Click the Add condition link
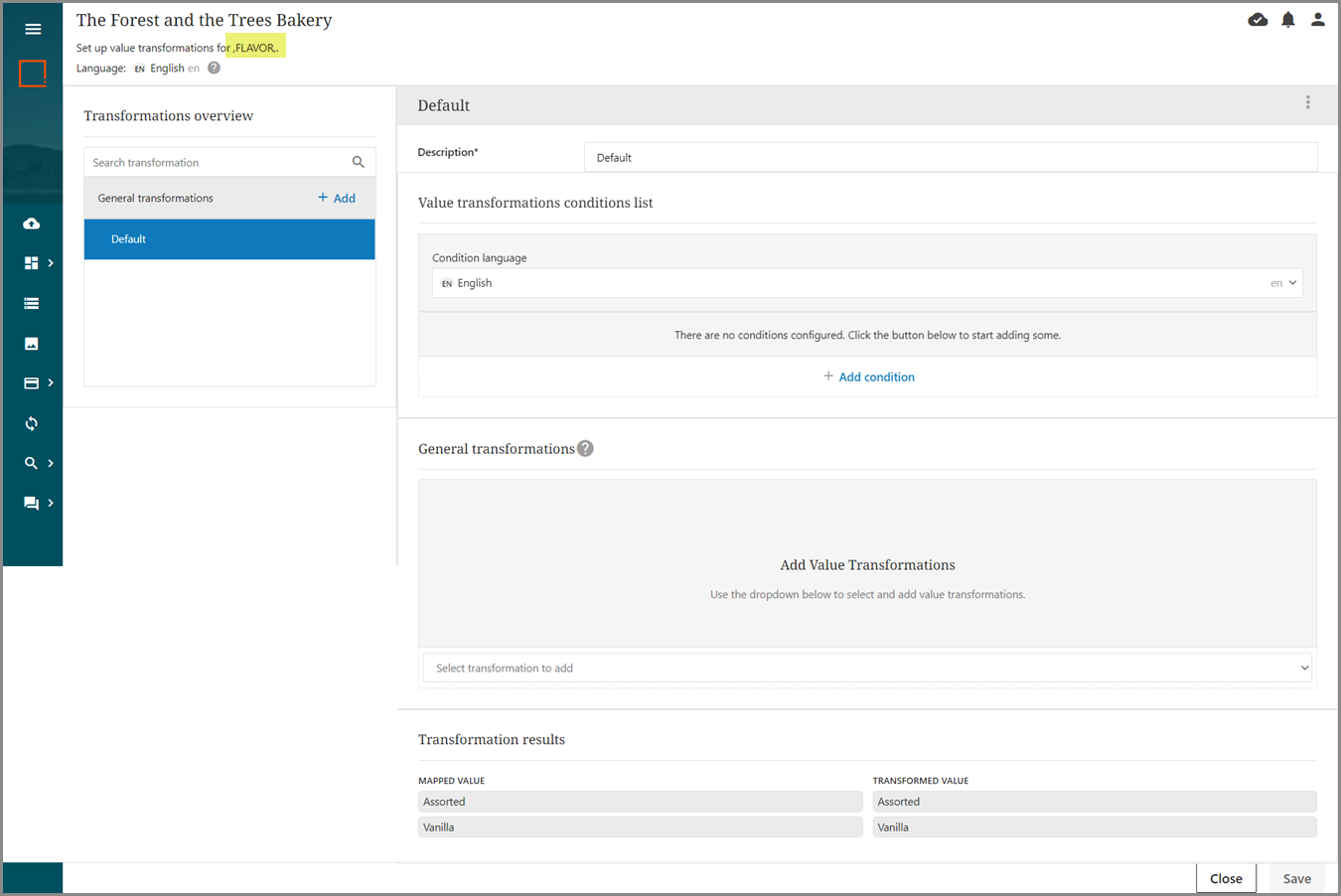Image resolution: width=1341 pixels, height=896 pixels. pos(868,377)
